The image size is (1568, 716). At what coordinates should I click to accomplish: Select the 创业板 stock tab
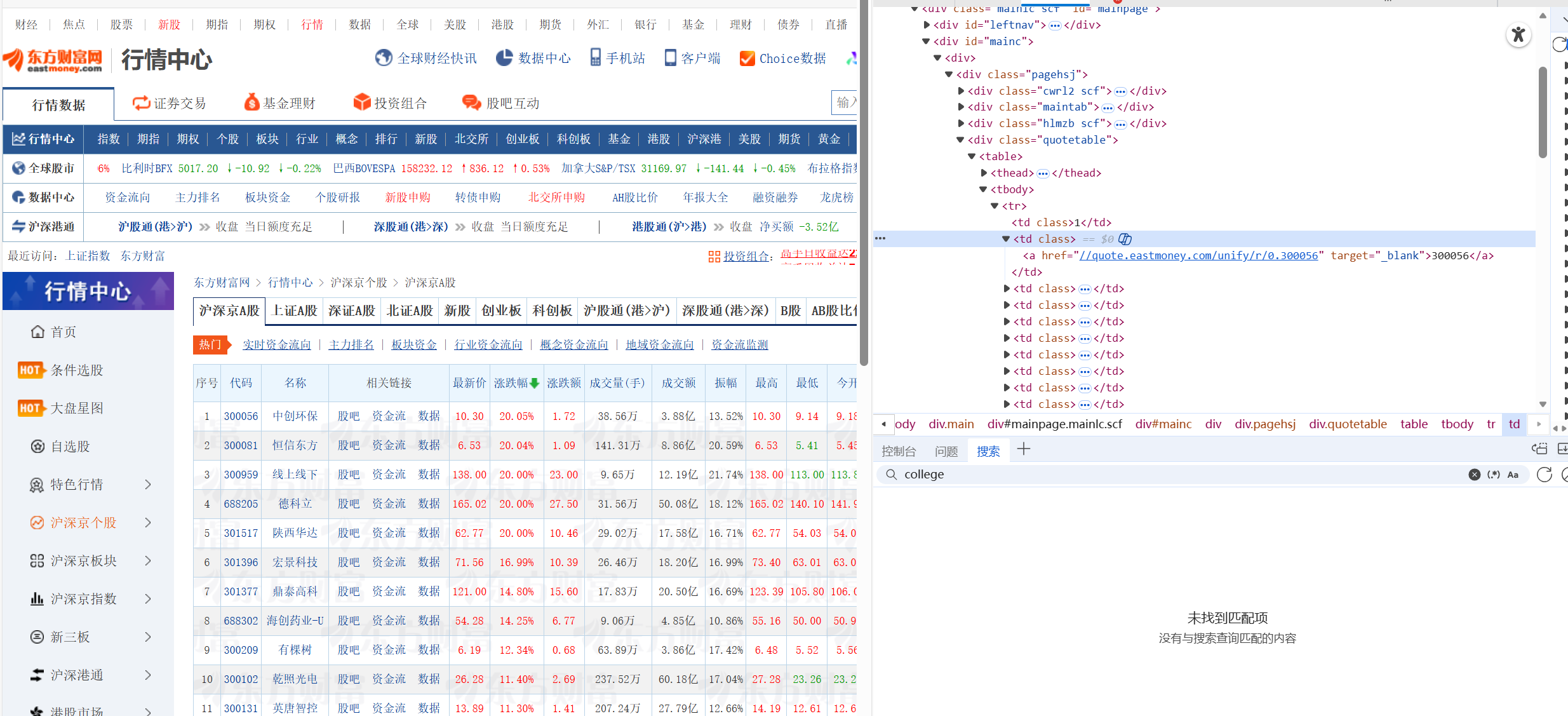(501, 311)
